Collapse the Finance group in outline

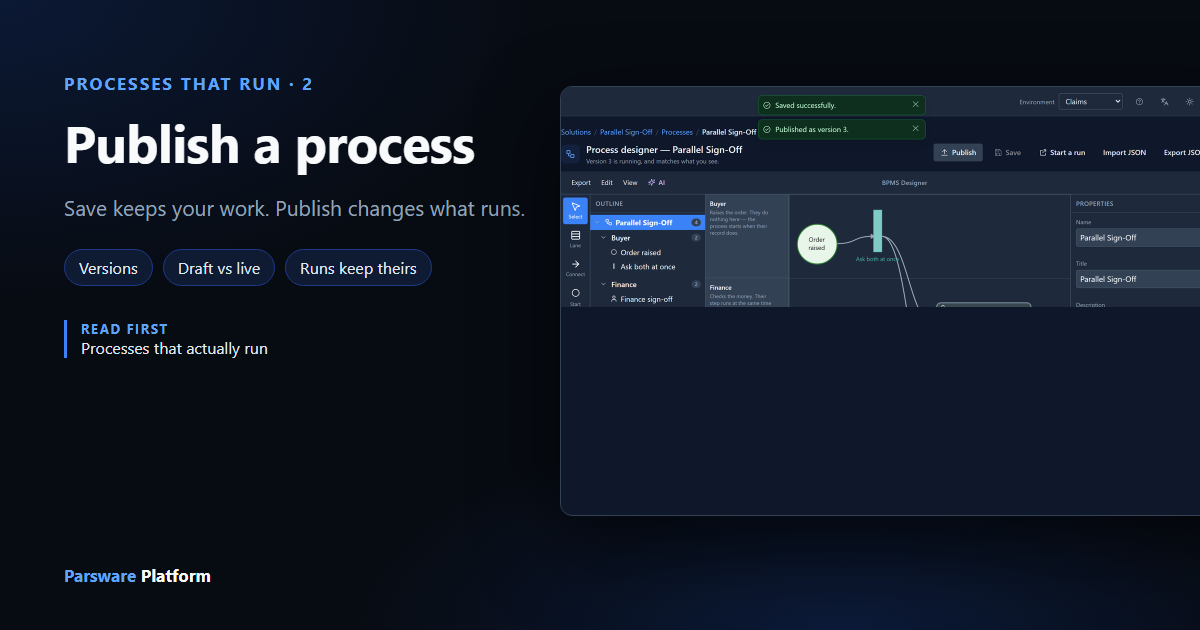coord(603,284)
